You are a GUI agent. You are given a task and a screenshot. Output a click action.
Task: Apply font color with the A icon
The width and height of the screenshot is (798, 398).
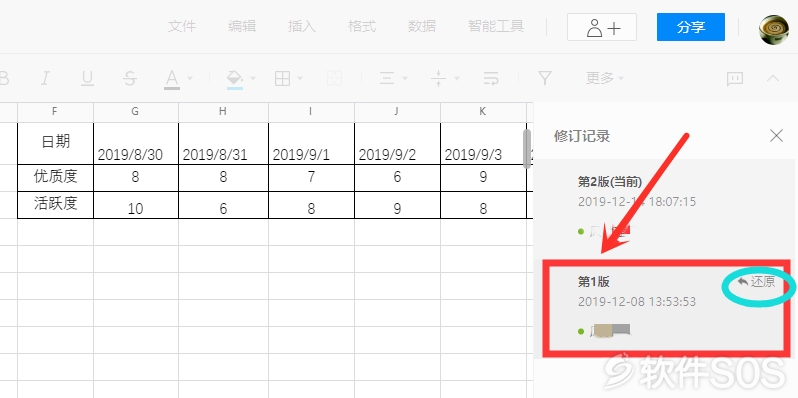[172, 79]
